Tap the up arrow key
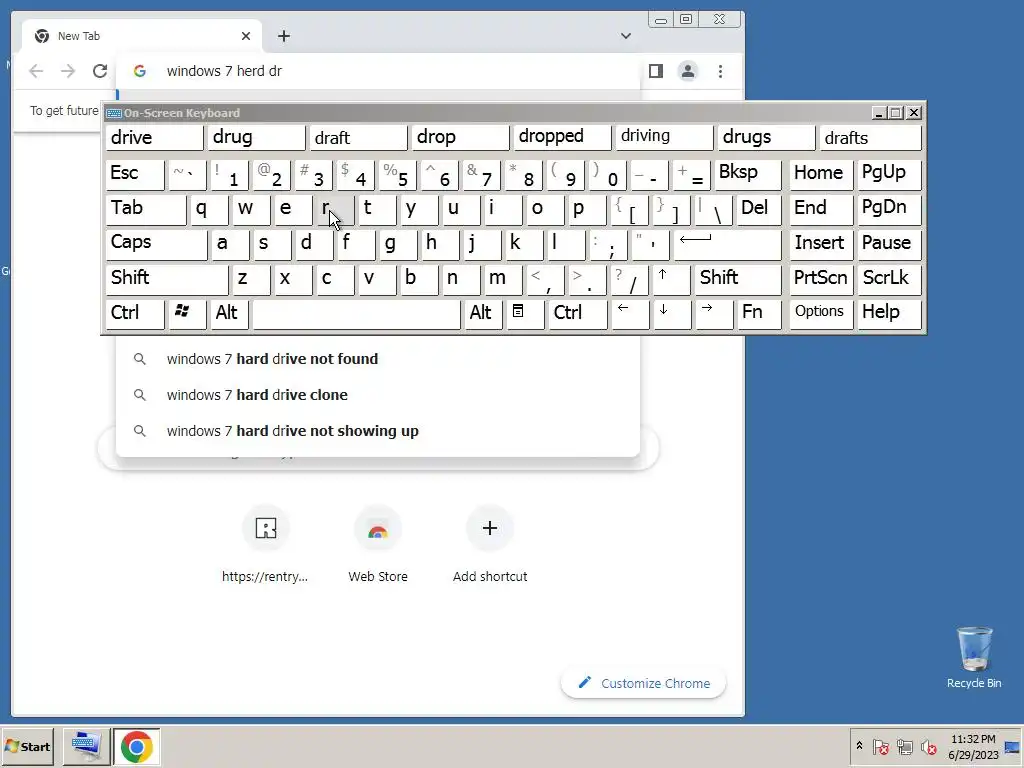 [671, 279]
